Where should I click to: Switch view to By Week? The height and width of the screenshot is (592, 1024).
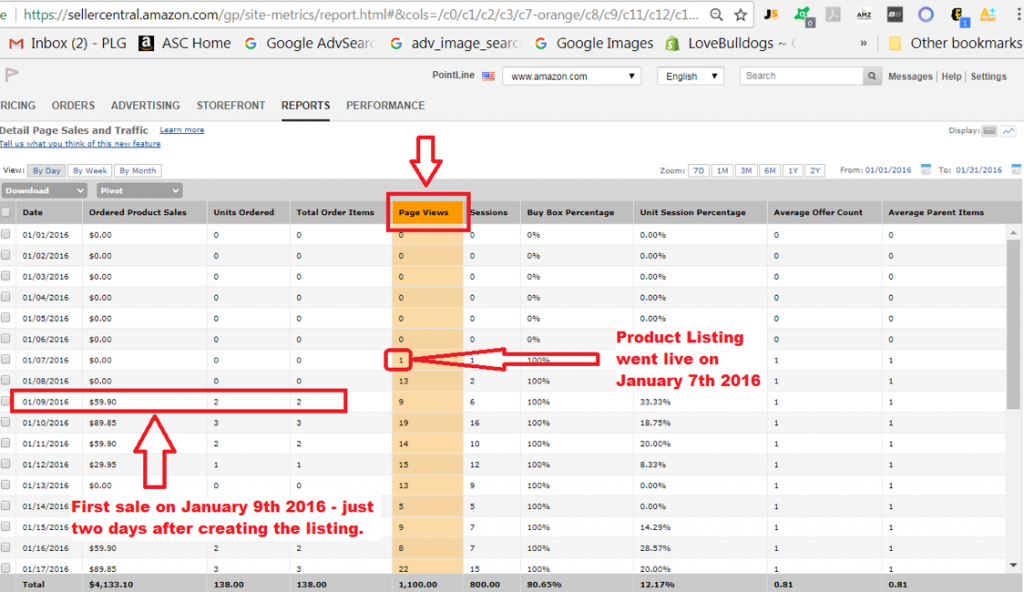tap(90, 170)
